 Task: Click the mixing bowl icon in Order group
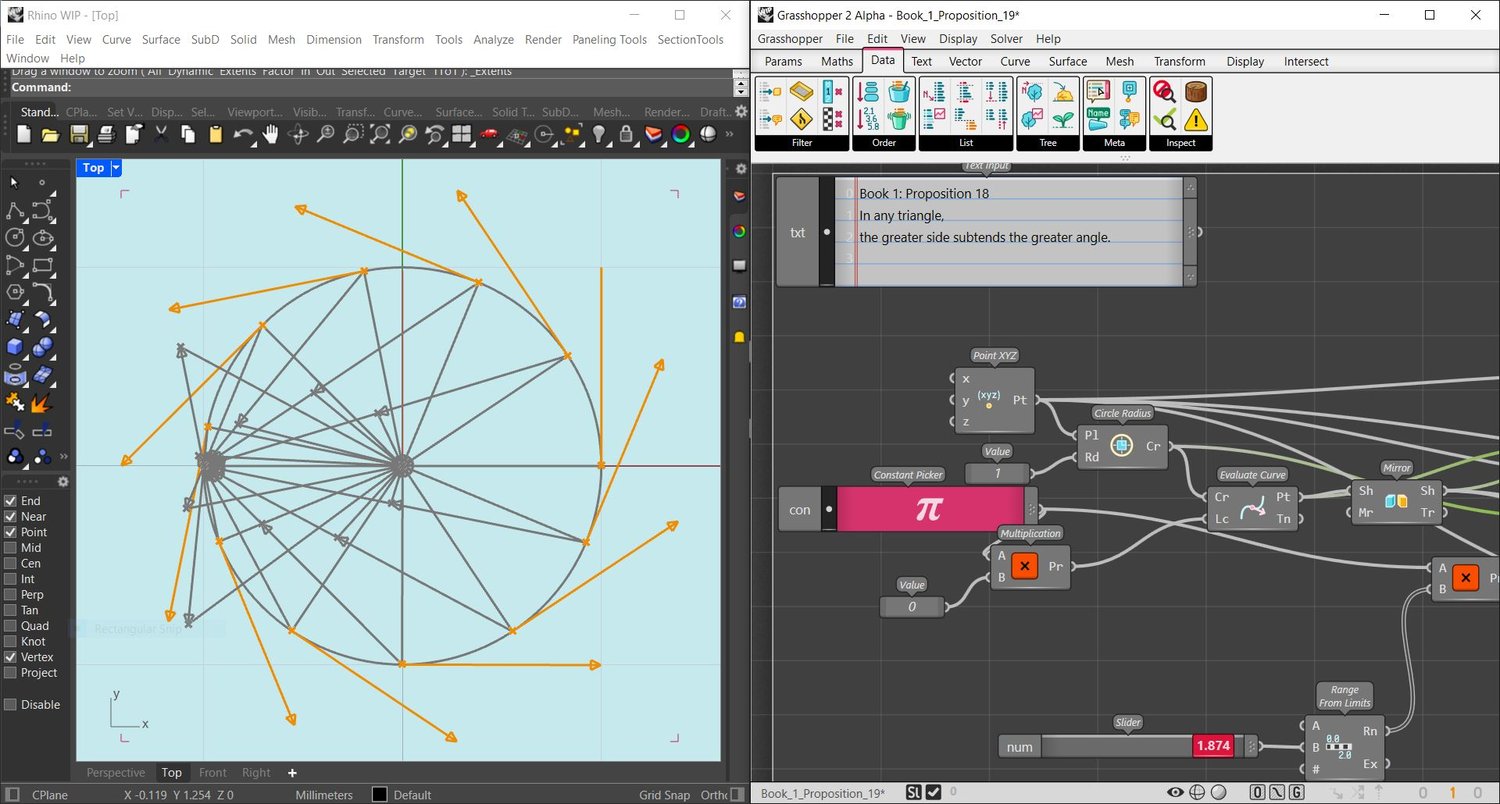[x=900, y=93]
